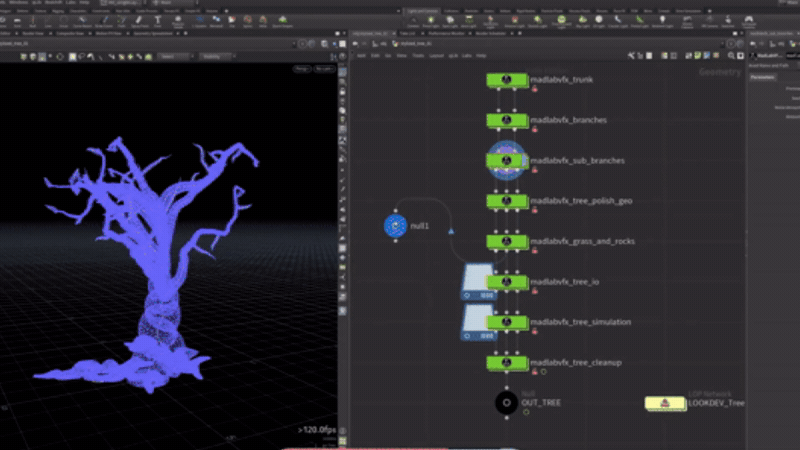Viewport: 800px width, 450px height.
Task: Add a Distant Light from the shelf
Action: 538,22
